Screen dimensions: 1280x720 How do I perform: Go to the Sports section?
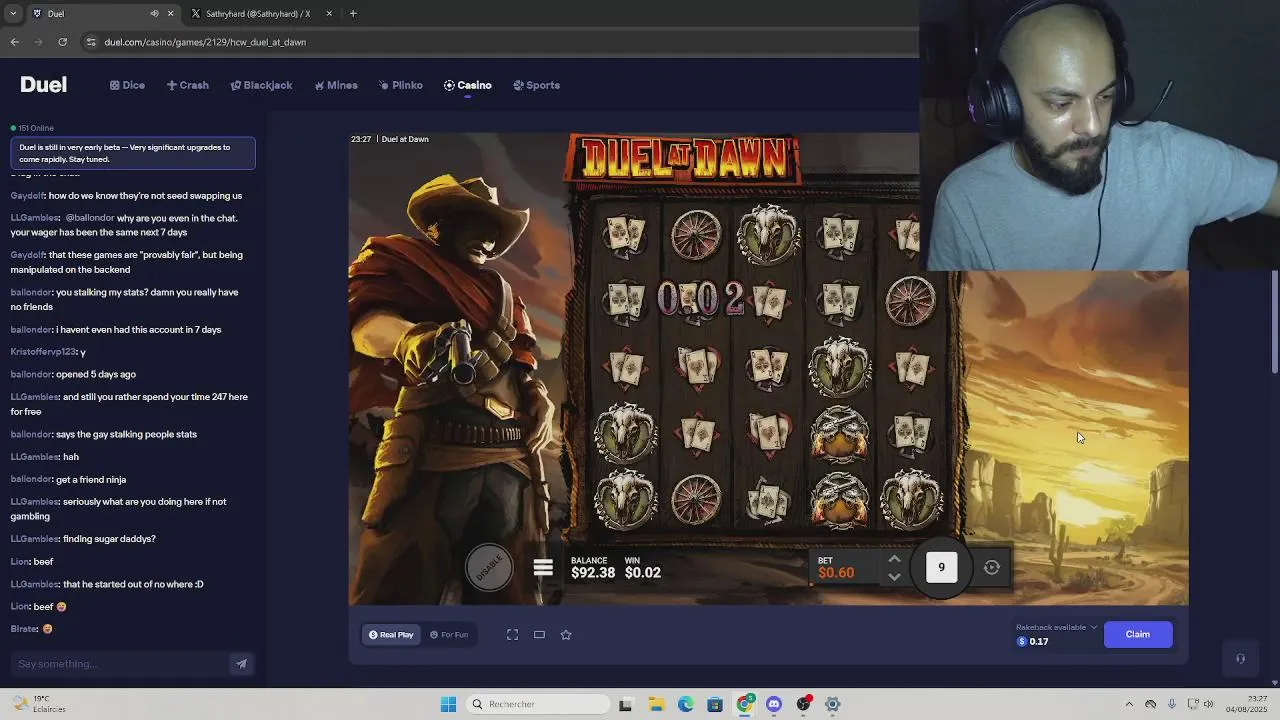coord(537,85)
